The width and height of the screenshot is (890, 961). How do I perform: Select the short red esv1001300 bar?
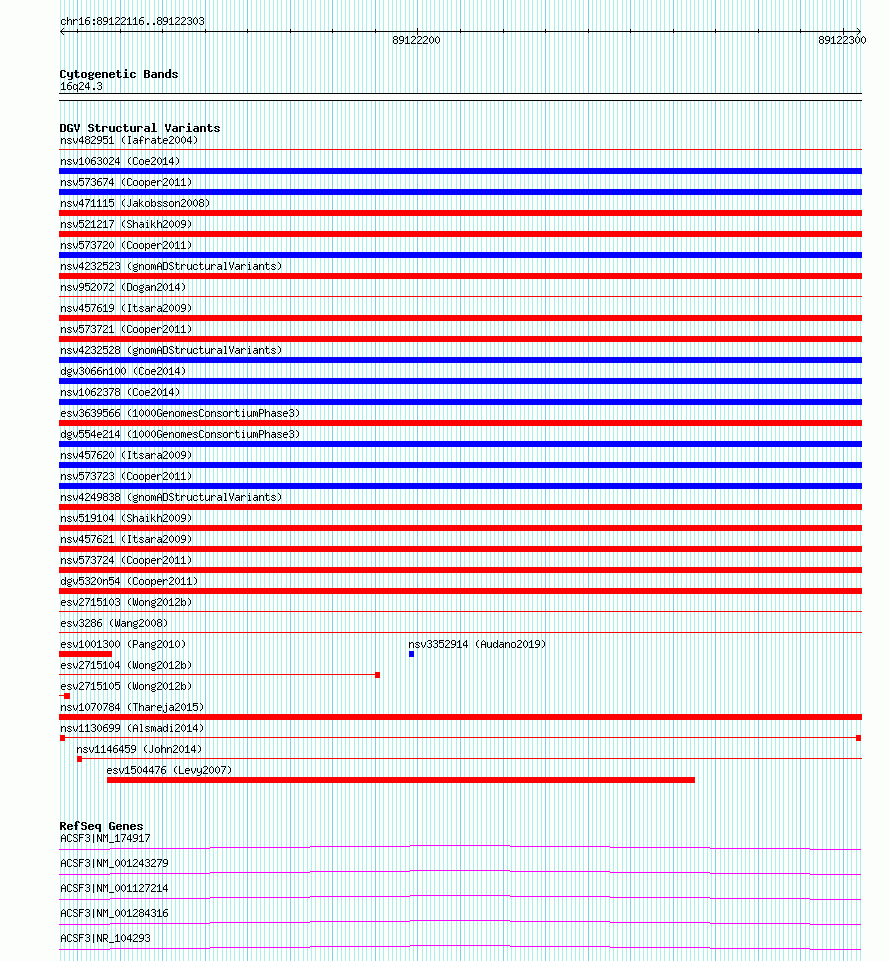click(86, 654)
